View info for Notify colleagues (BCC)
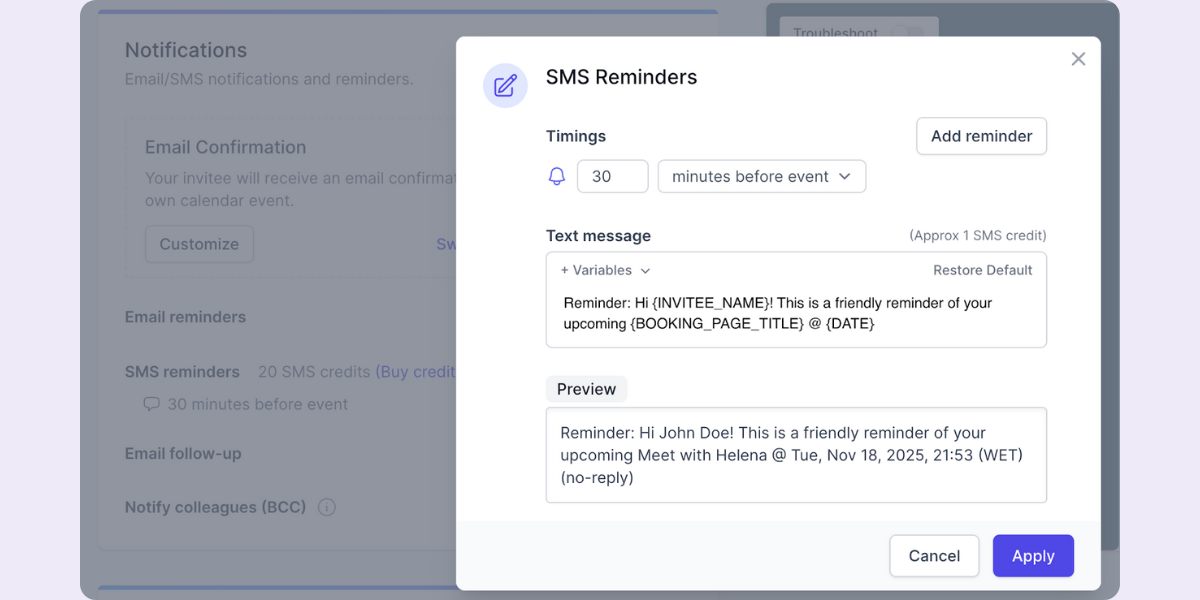The height and width of the screenshot is (600, 1200). point(326,507)
